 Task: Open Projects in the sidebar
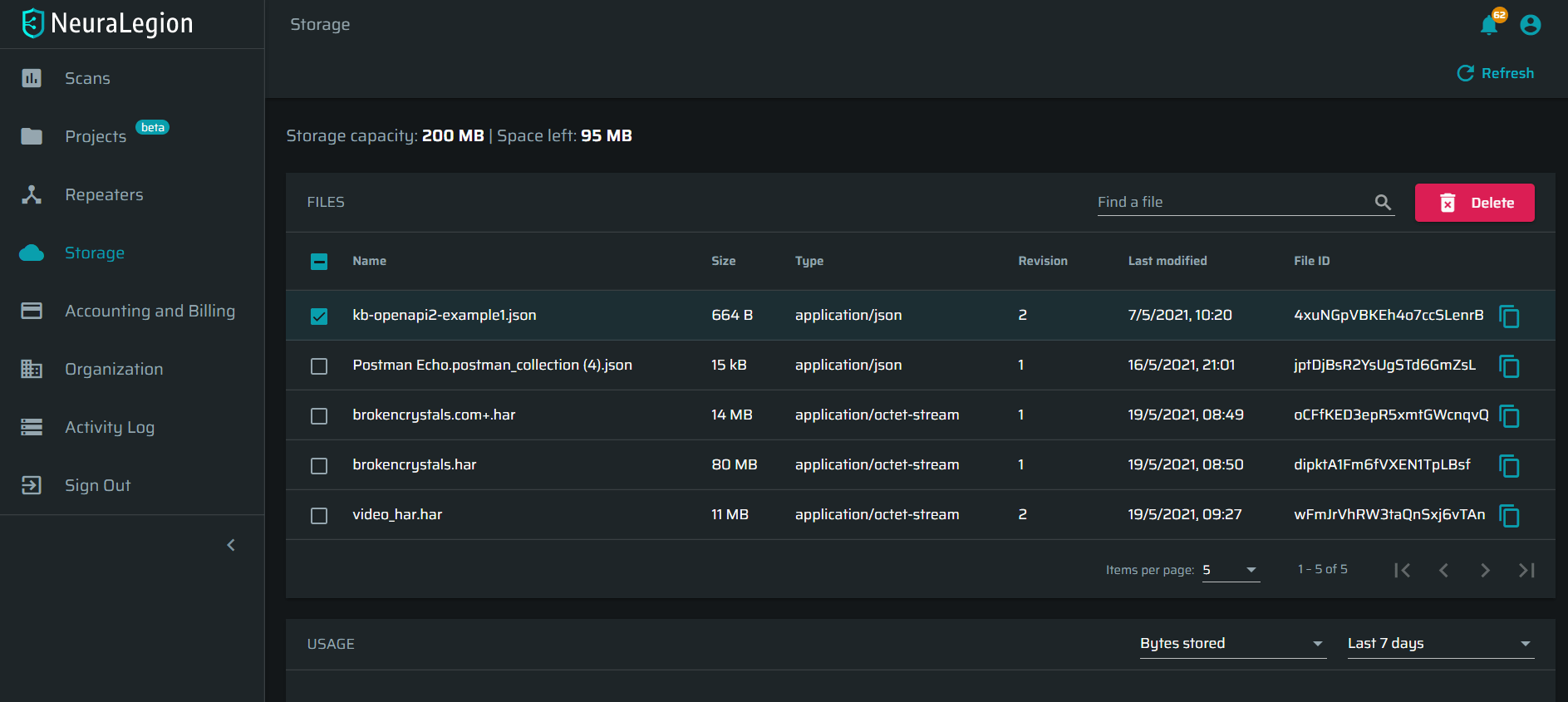tap(96, 136)
